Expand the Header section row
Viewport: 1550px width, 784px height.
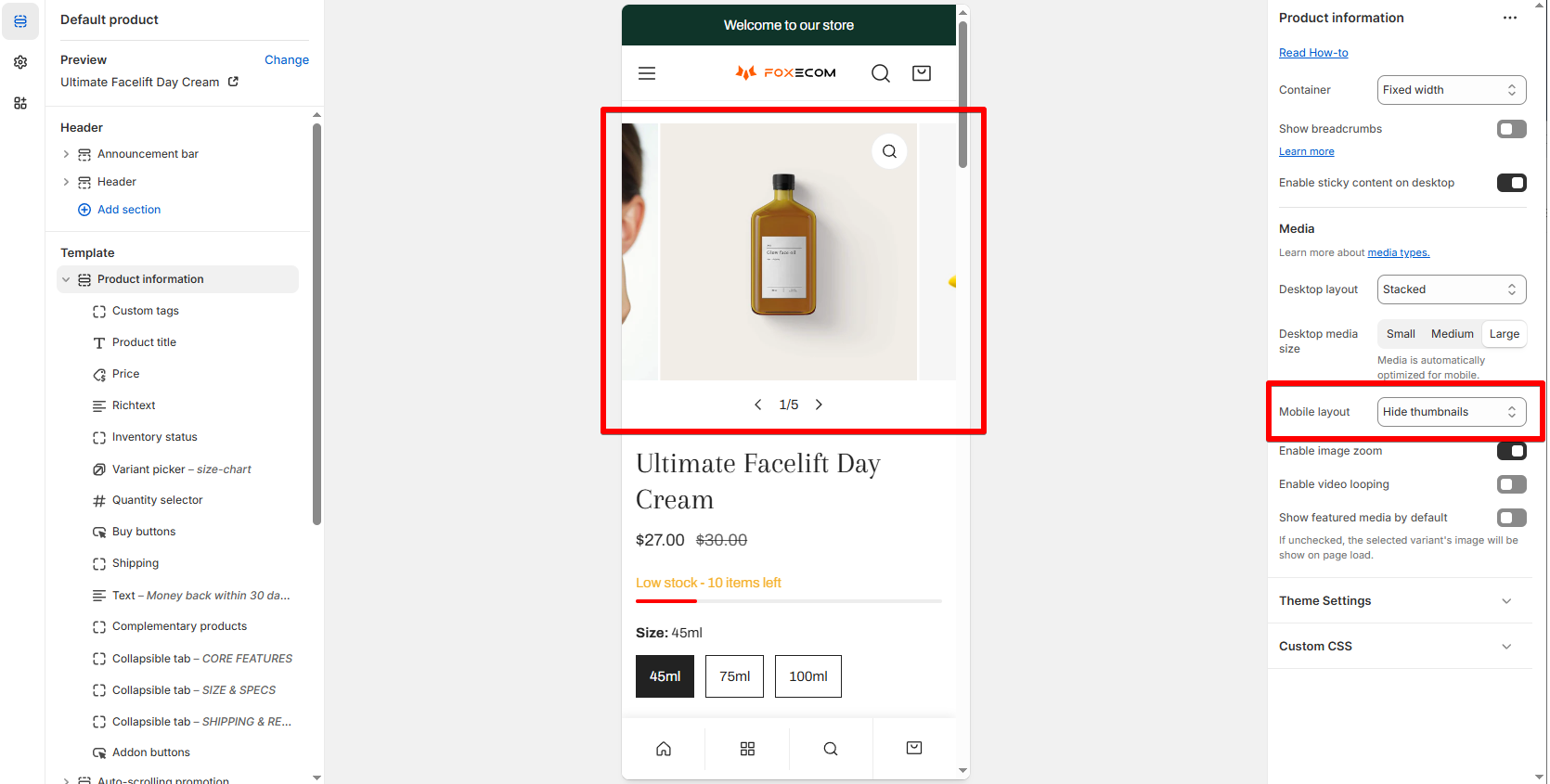click(66, 182)
